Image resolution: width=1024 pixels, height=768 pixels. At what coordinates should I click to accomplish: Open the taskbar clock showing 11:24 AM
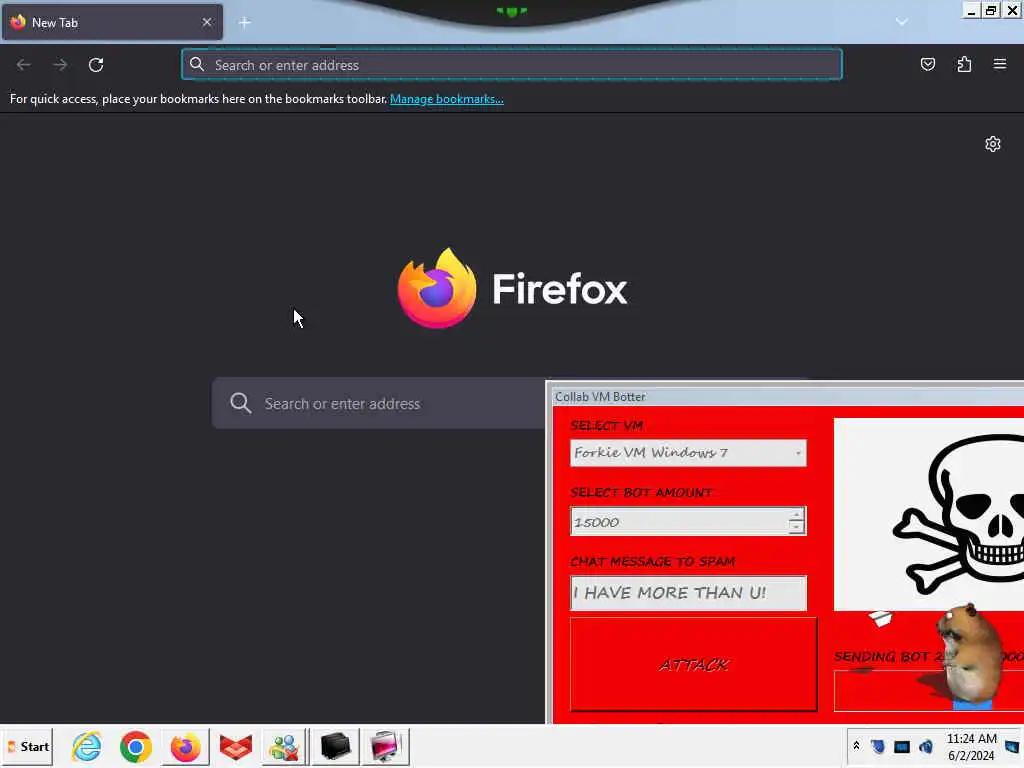971,746
